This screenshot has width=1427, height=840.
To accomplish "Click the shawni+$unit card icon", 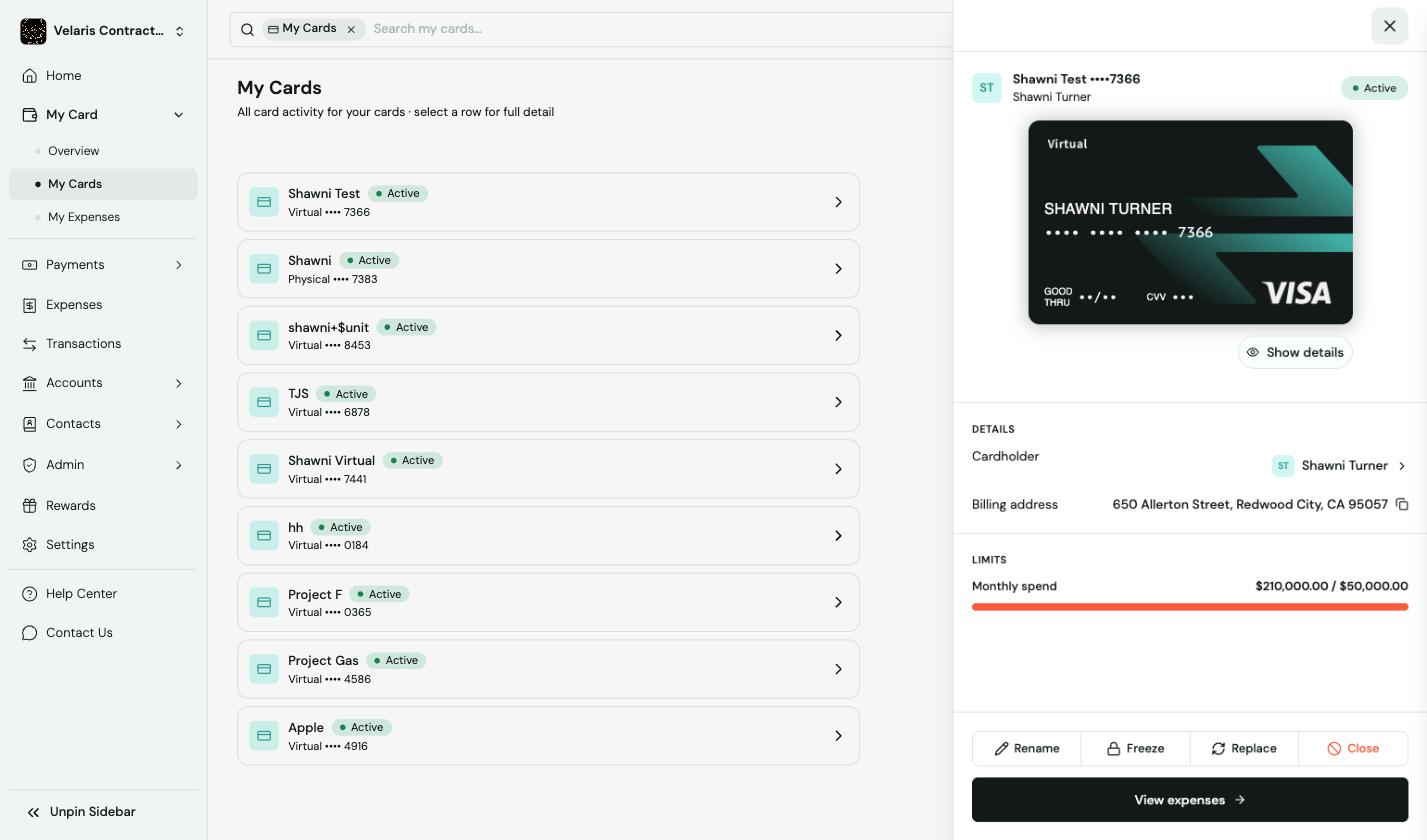I will (x=264, y=335).
